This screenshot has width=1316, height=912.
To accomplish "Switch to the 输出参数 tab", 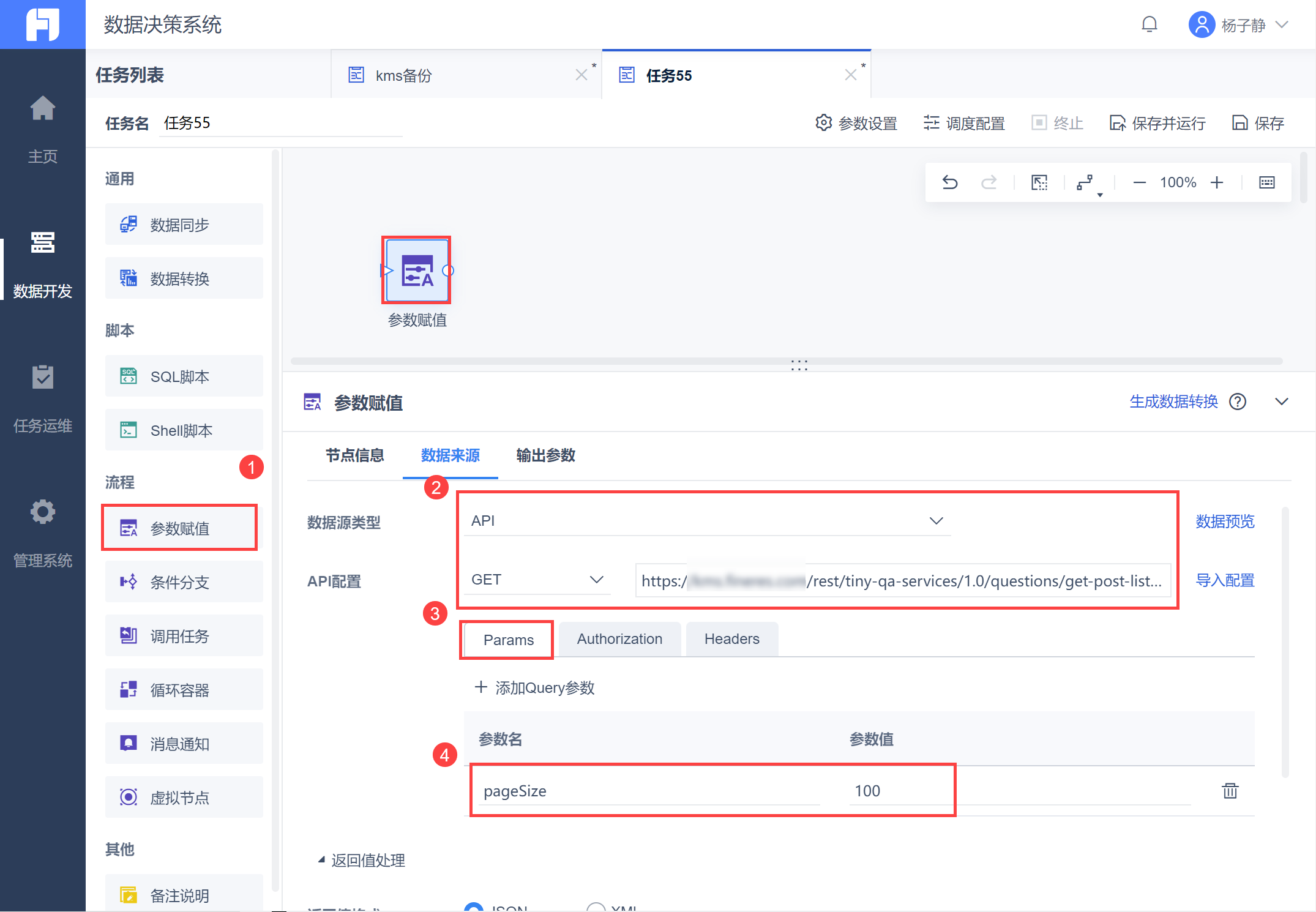I will pyautogui.click(x=545, y=455).
